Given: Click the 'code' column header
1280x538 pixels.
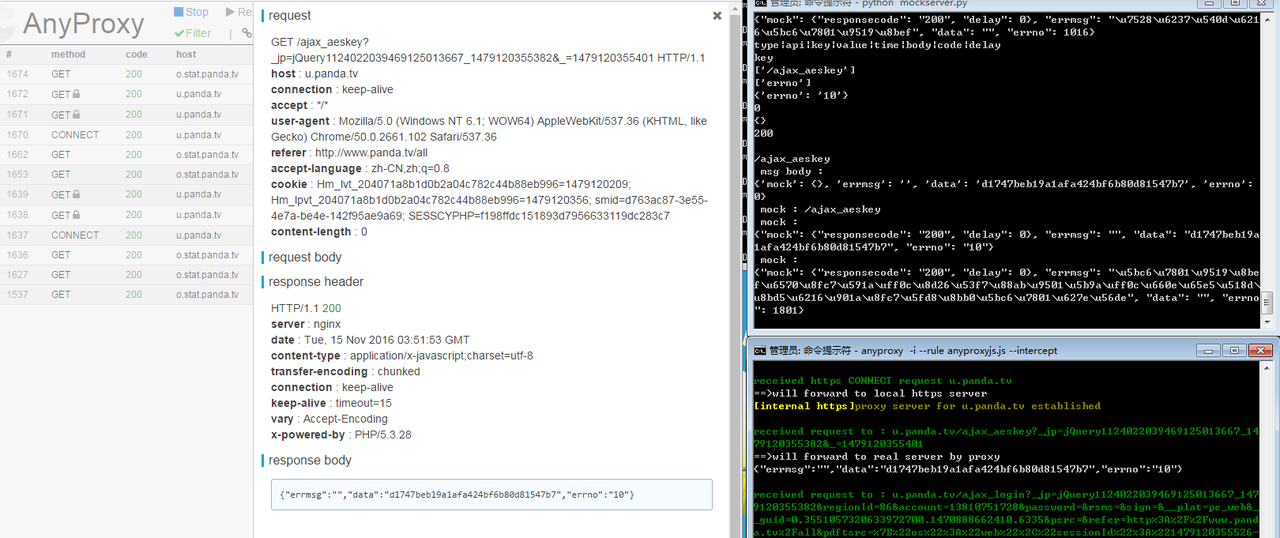Looking at the screenshot, I should click(x=136, y=54).
